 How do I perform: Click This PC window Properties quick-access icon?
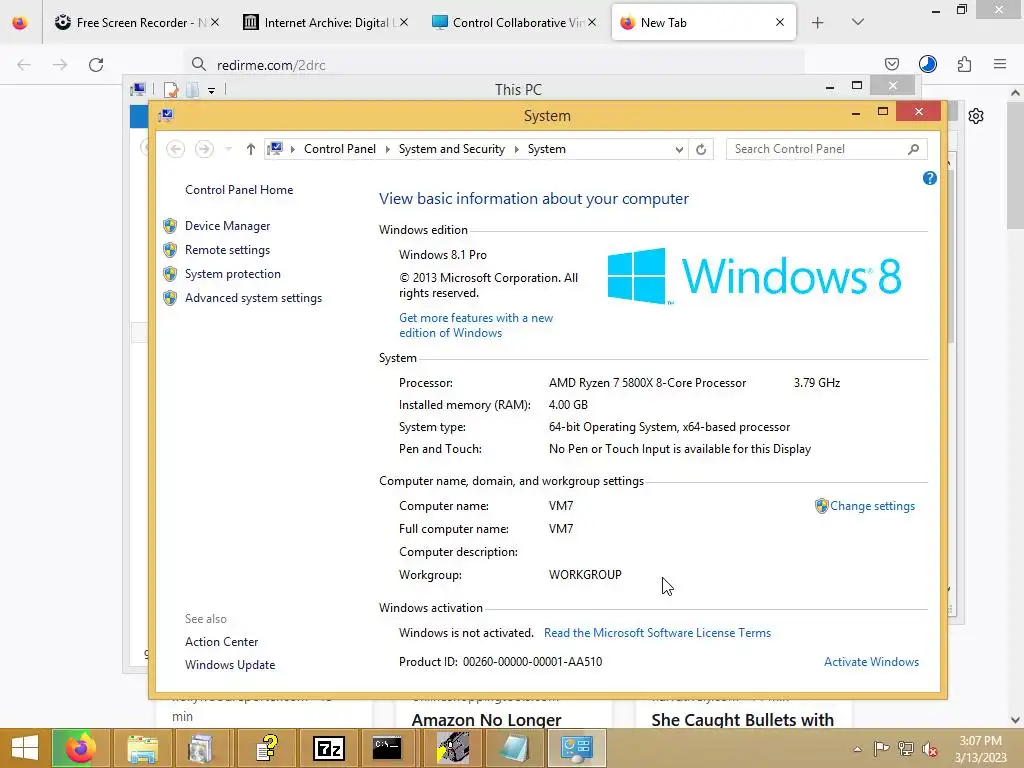pos(170,90)
